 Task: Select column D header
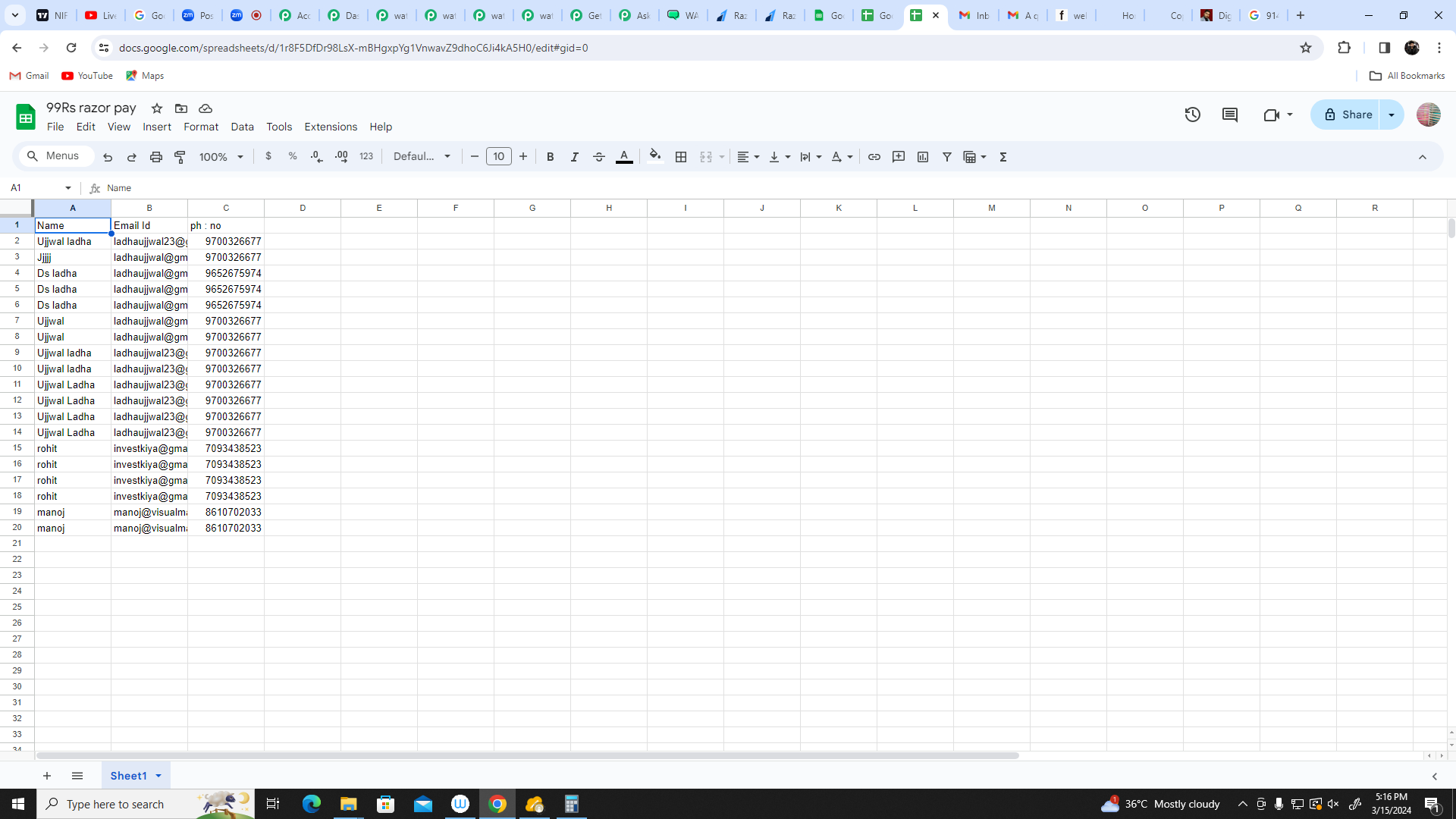pos(303,208)
